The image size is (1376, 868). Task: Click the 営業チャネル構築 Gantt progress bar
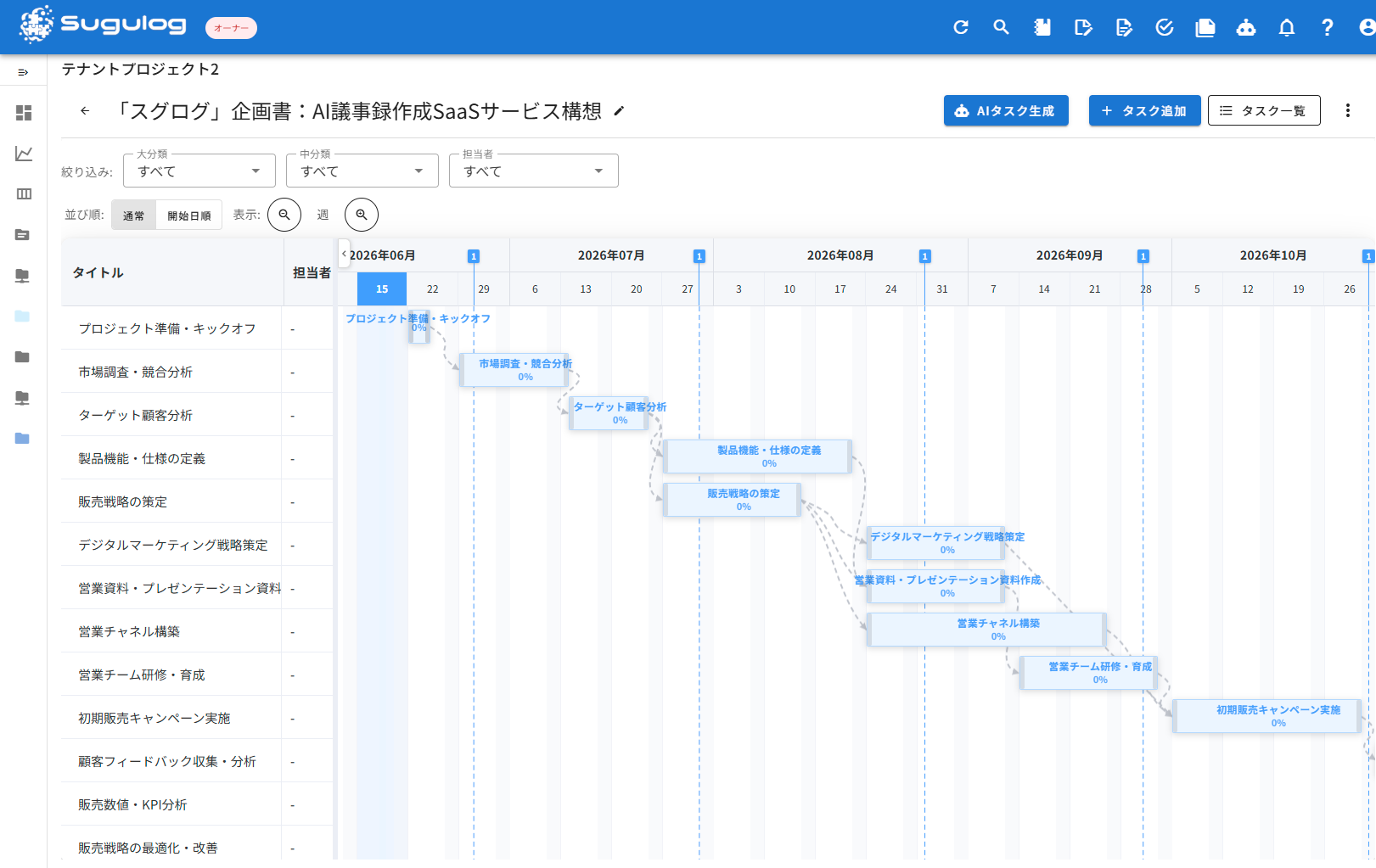pos(986,630)
